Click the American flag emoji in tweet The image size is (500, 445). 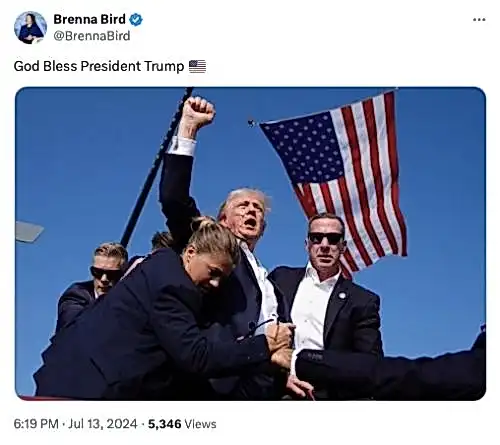[197, 66]
